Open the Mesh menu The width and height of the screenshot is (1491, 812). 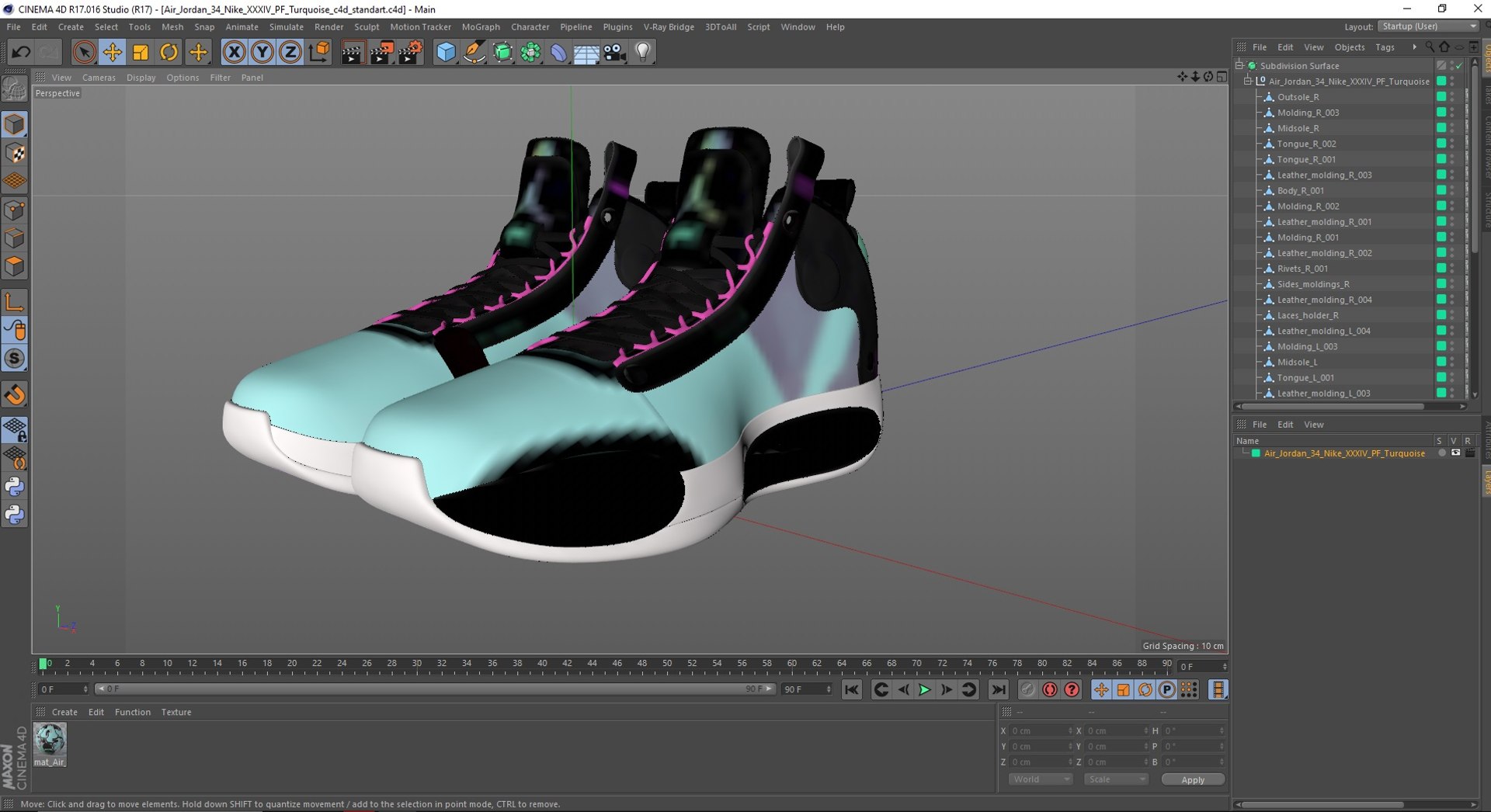pyautogui.click(x=172, y=26)
